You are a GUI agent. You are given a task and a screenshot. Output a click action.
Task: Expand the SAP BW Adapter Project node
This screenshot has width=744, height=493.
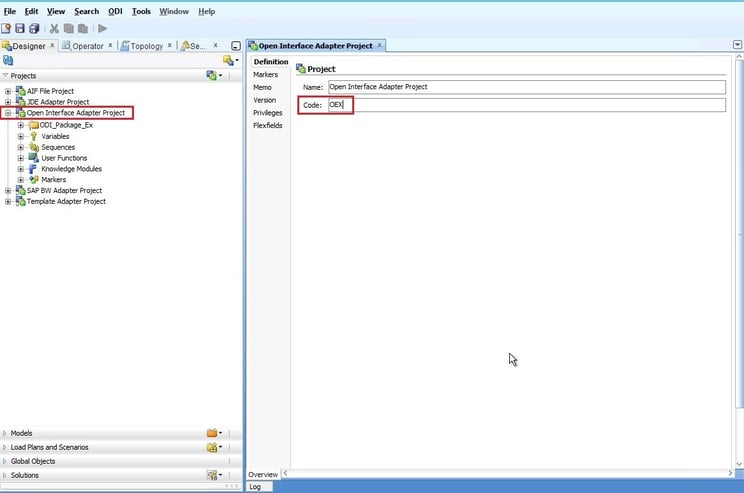[x=8, y=190]
